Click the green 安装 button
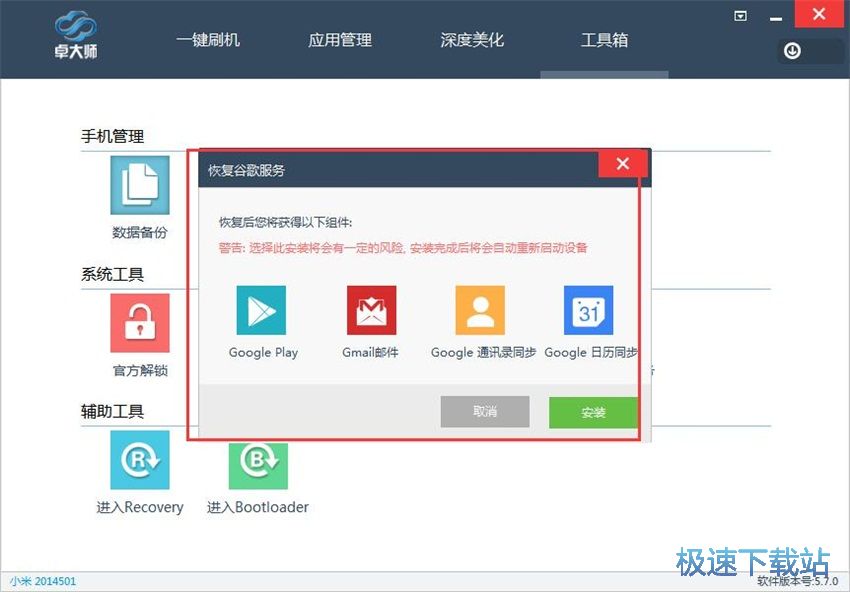The width and height of the screenshot is (850, 592). click(x=593, y=413)
